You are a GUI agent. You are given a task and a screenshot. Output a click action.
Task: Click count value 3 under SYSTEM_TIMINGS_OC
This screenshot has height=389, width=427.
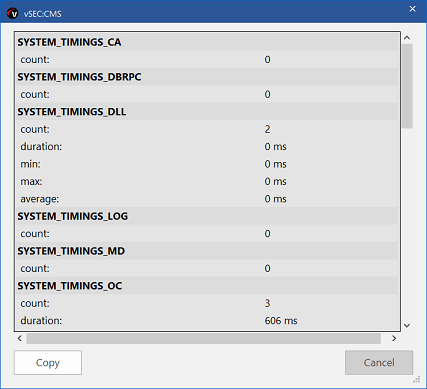tap(267, 303)
